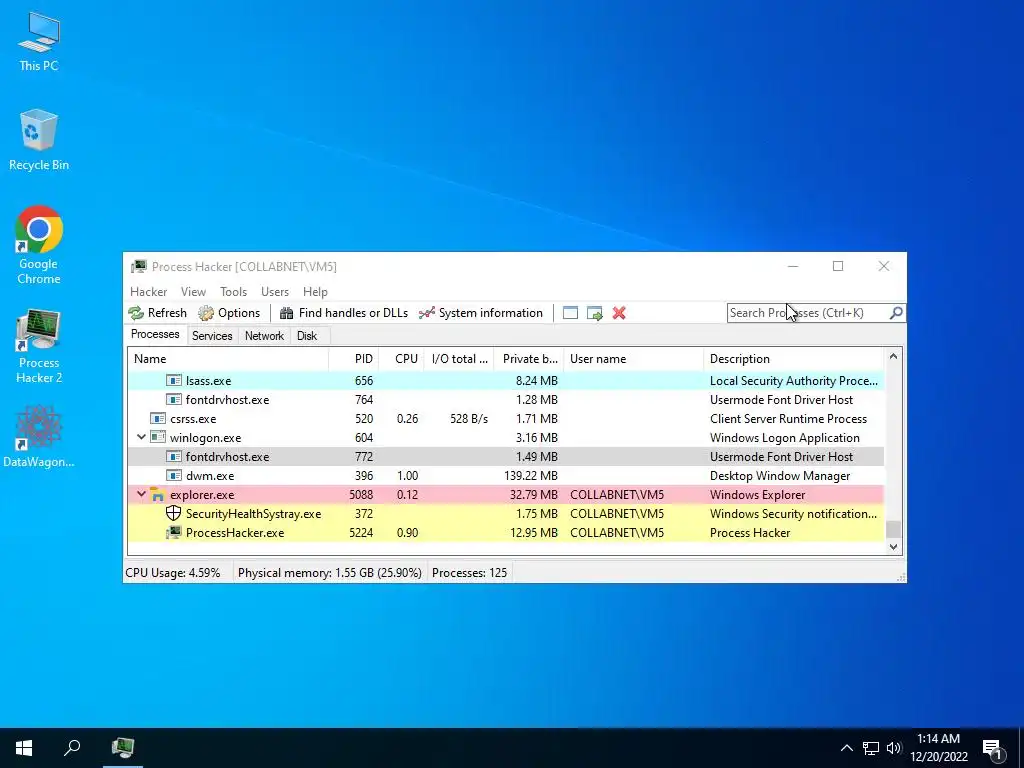Click the lsass.exe process icon

click(173, 381)
